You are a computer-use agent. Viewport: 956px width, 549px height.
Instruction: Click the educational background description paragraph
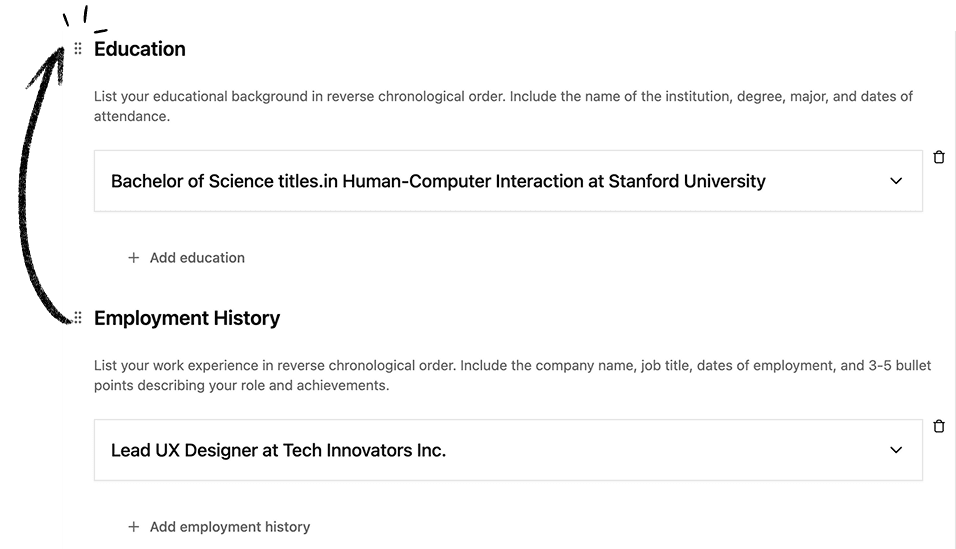[x=503, y=106]
